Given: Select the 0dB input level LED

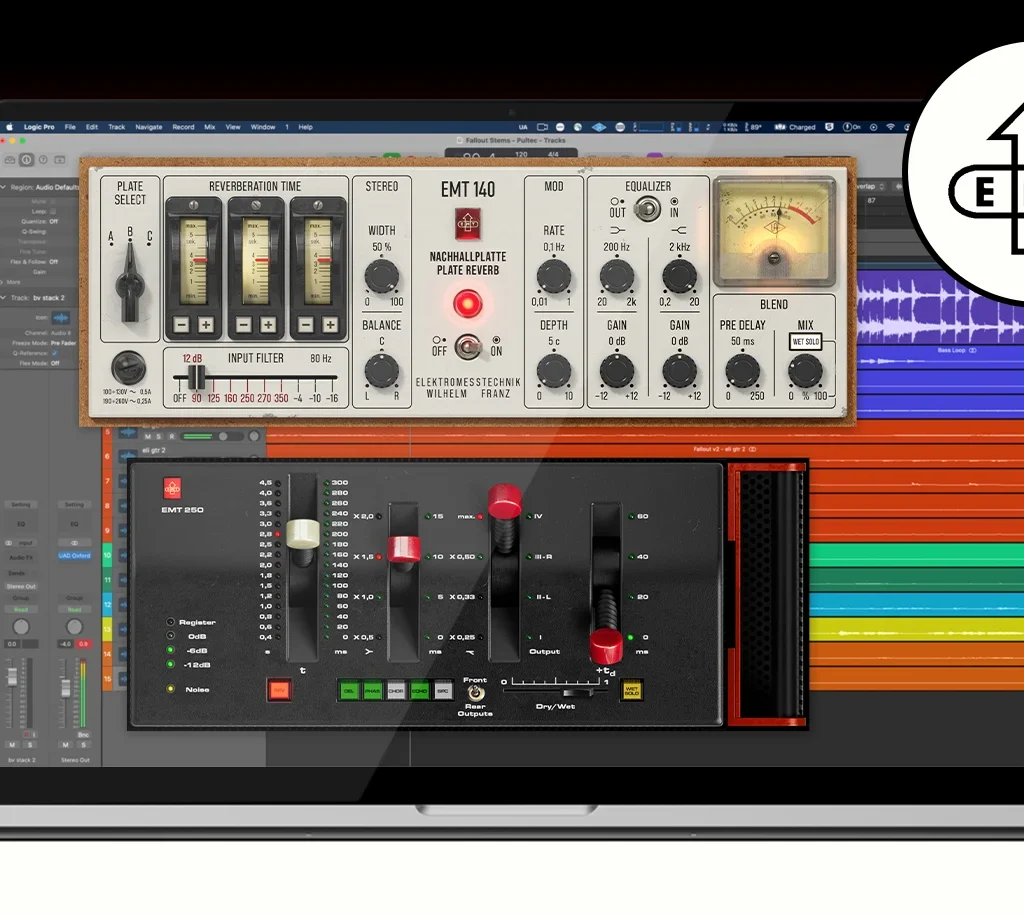Looking at the screenshot, I should click(x=170, y=635).
